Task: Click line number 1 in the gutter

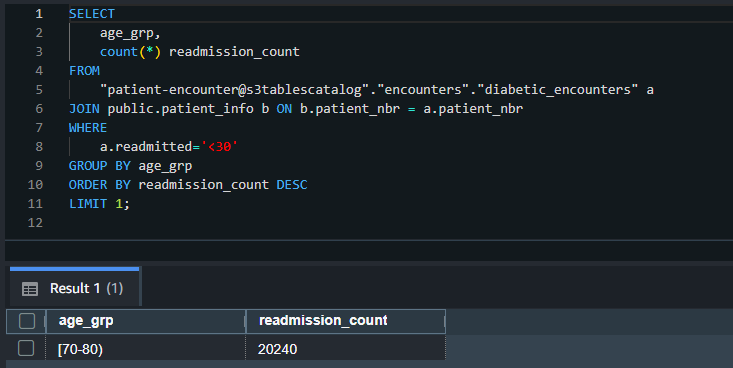Action: coord(39,14)
